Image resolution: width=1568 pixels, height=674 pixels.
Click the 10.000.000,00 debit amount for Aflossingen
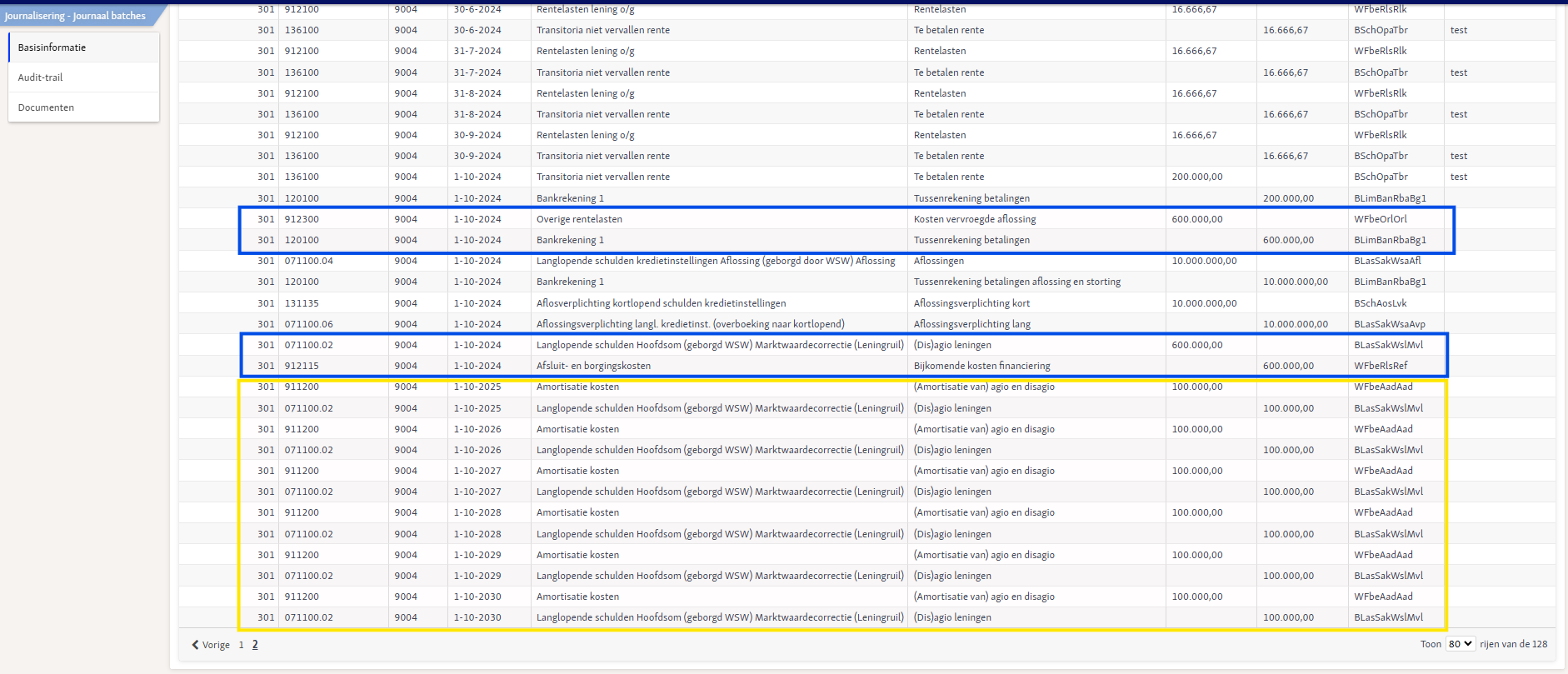point(1204,261)
